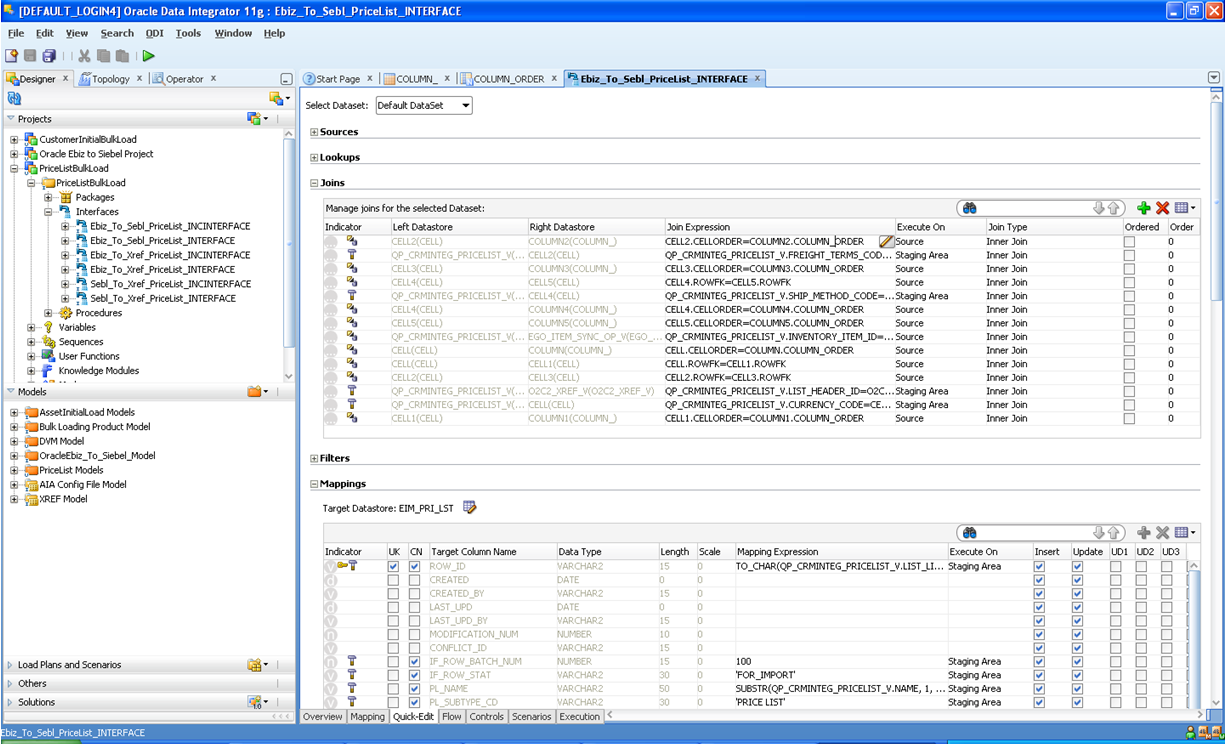Click the Target Column Name column header
Image resolution: width=1227 pixels, height=744 pixels.
pyautogui.click(x=491, y=552)
